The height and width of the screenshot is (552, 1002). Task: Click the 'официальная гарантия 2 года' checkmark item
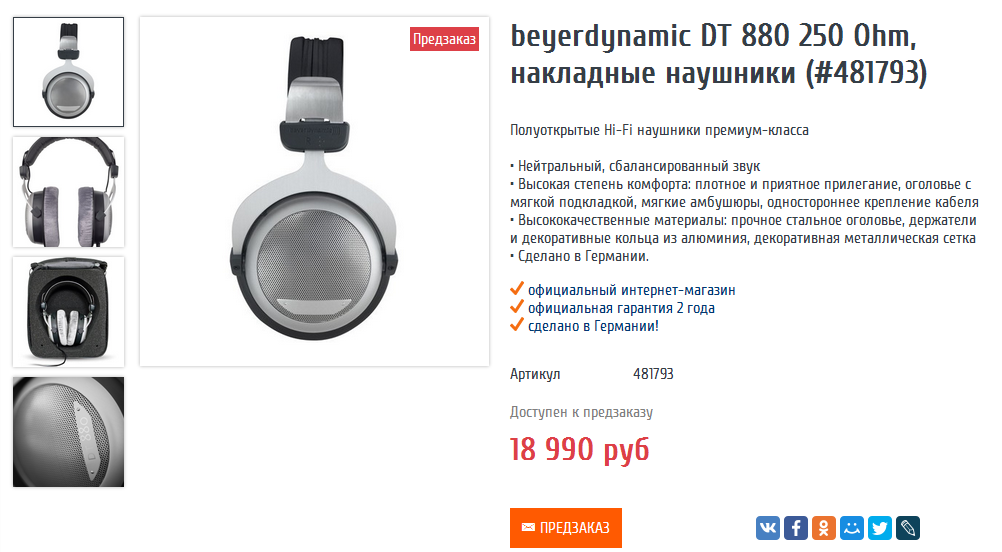click(613, 308)
